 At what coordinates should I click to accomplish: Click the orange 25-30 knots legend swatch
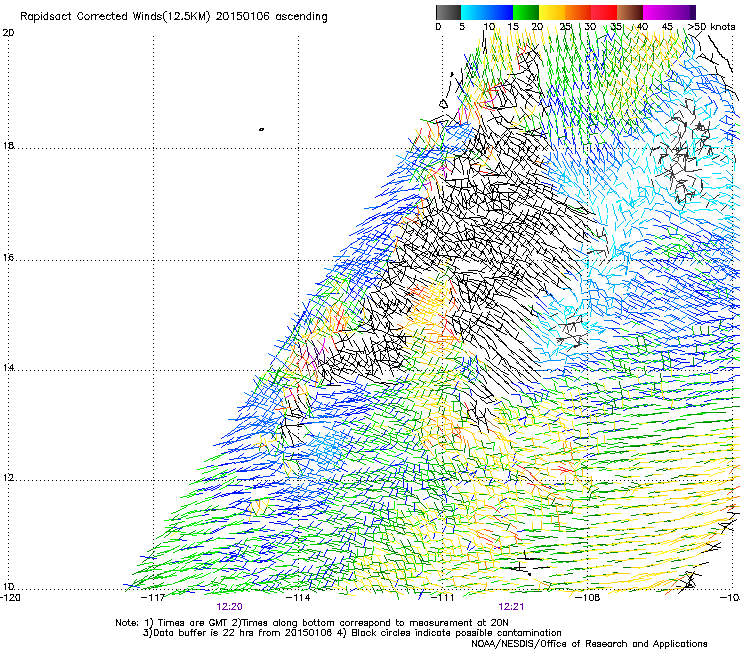click(x=578, y=12)
